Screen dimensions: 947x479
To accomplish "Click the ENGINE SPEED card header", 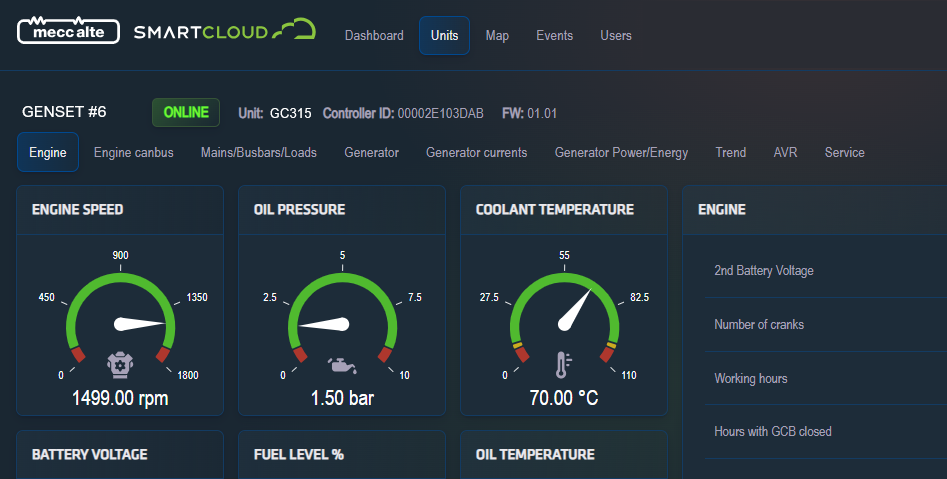I will [x=120, y=210].
